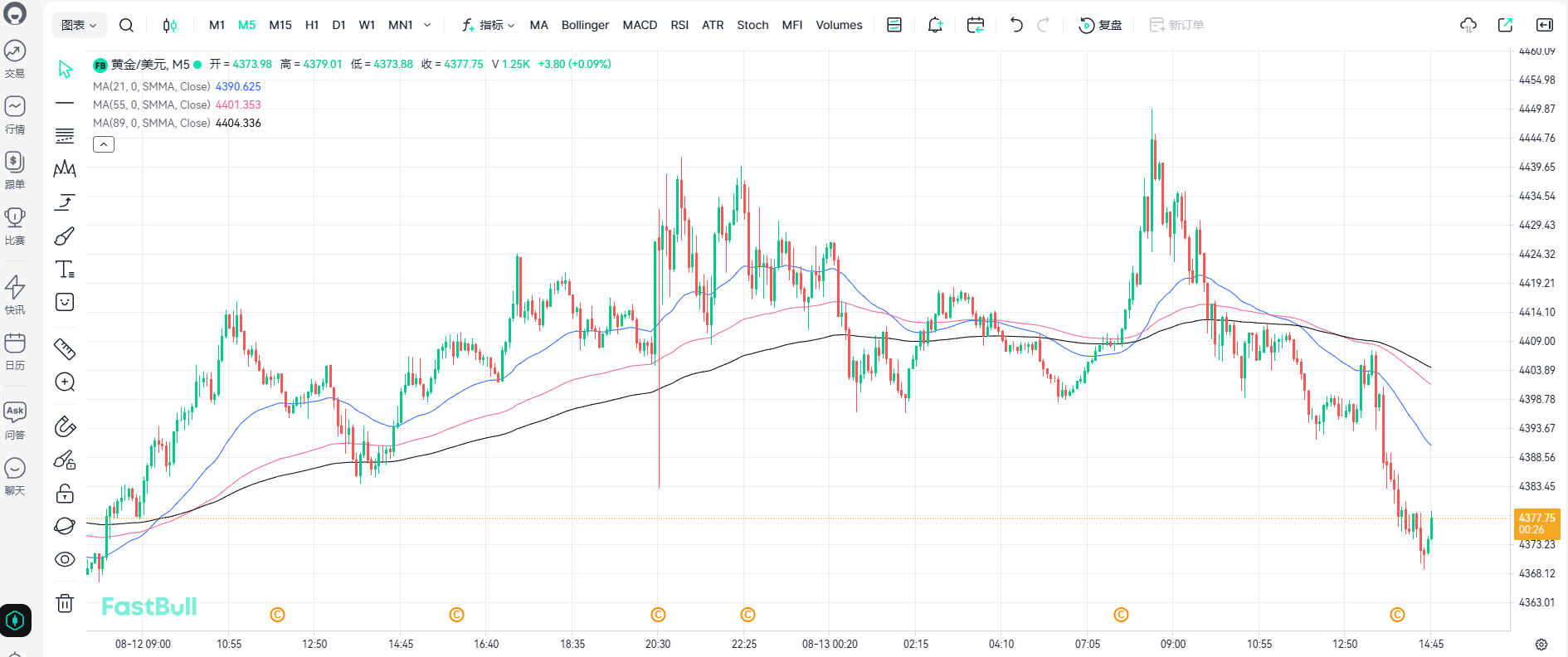
Task: Open chart settings gear near time axis
Action: pyautogui.click(x=1541, y=645)
